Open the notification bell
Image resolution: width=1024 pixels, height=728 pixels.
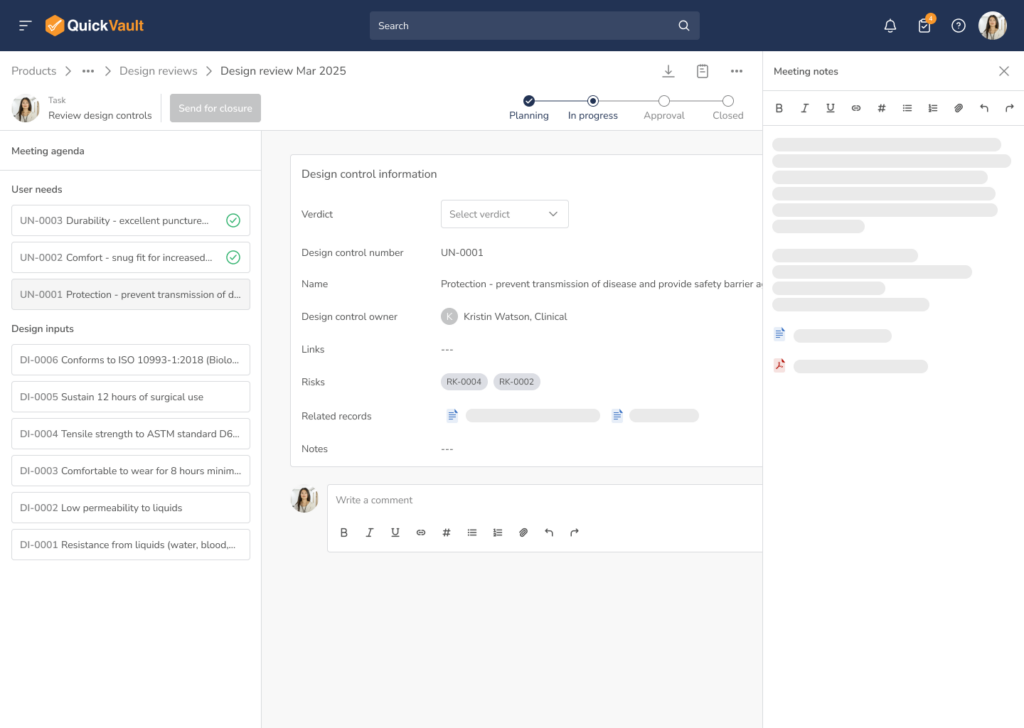pos(889,25)
